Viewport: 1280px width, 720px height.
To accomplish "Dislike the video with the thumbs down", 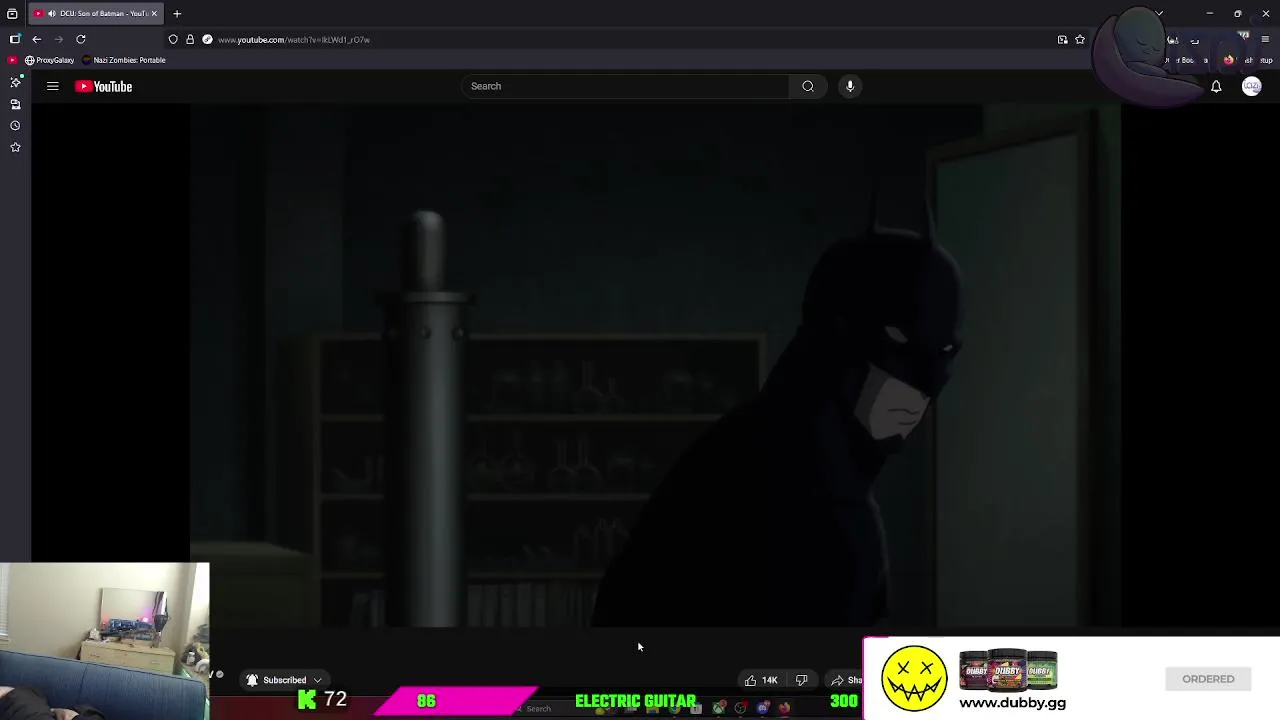I will point(801,680).
